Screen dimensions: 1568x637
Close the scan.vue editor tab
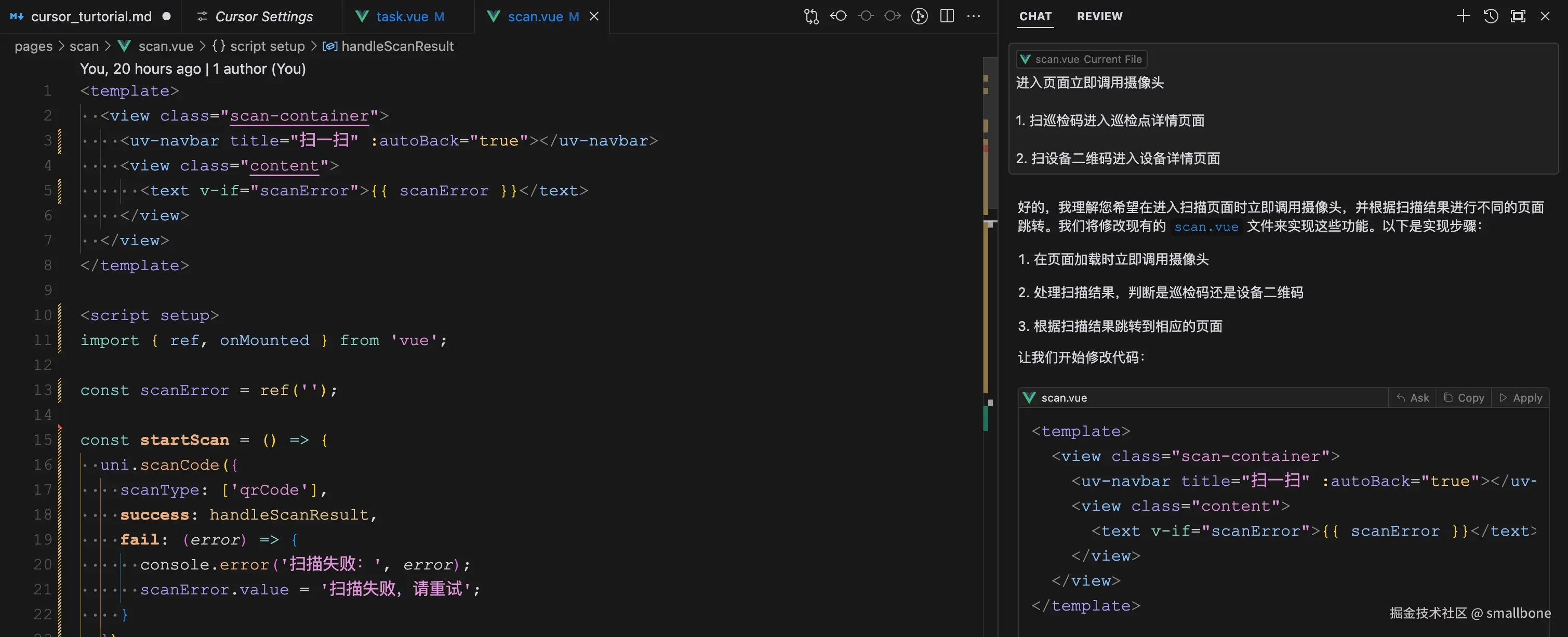(594, 17)
